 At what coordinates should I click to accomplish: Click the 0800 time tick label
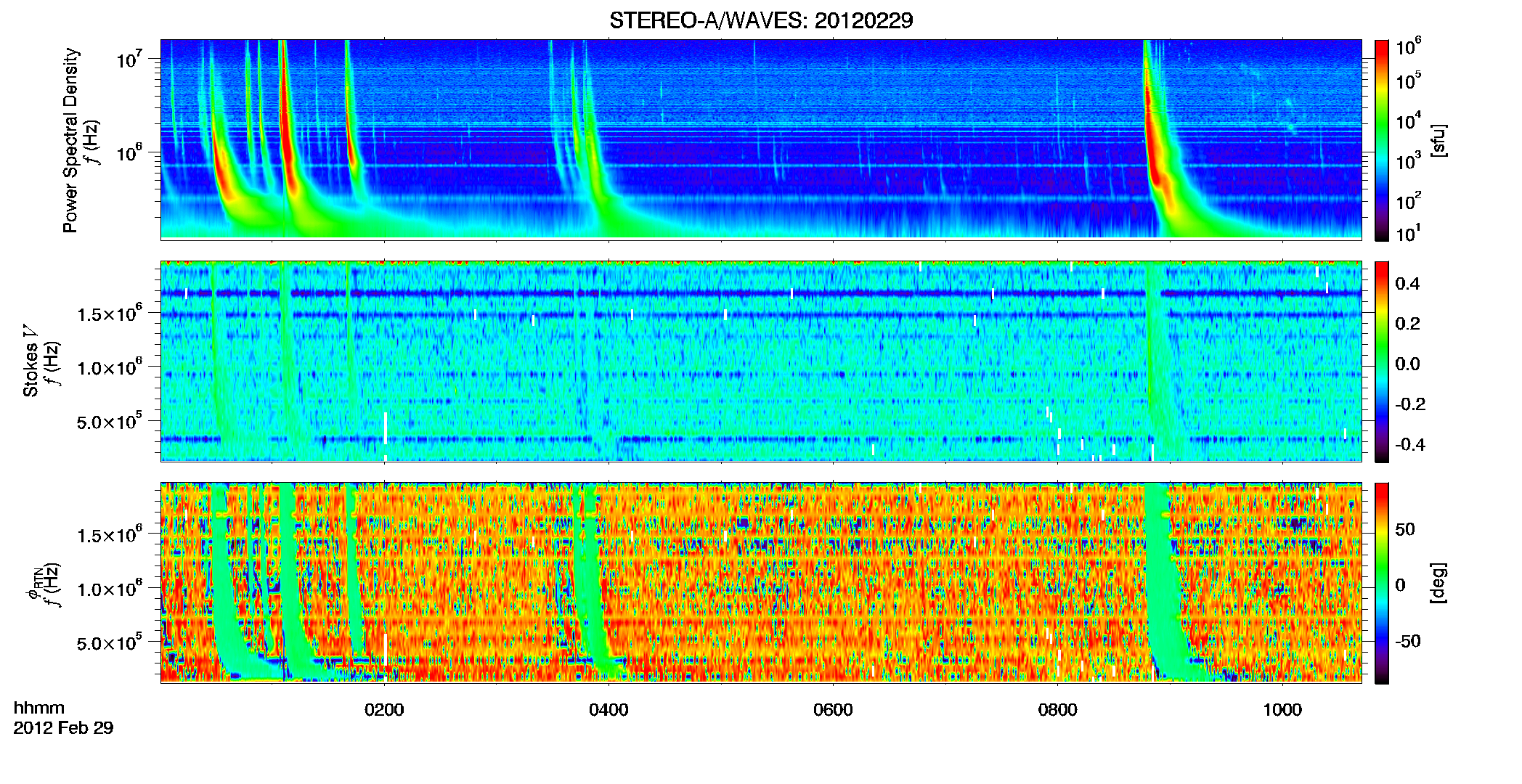[1057, 710]
